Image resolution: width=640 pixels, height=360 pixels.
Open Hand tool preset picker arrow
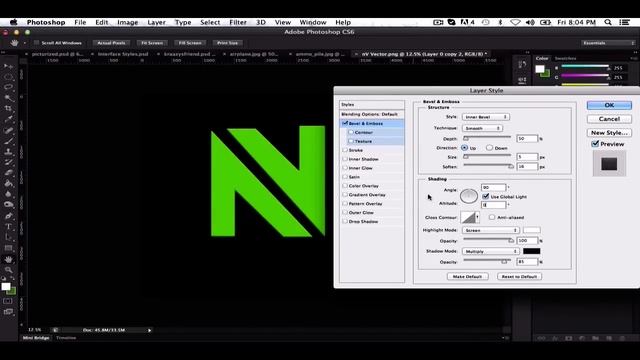(24, 43)
